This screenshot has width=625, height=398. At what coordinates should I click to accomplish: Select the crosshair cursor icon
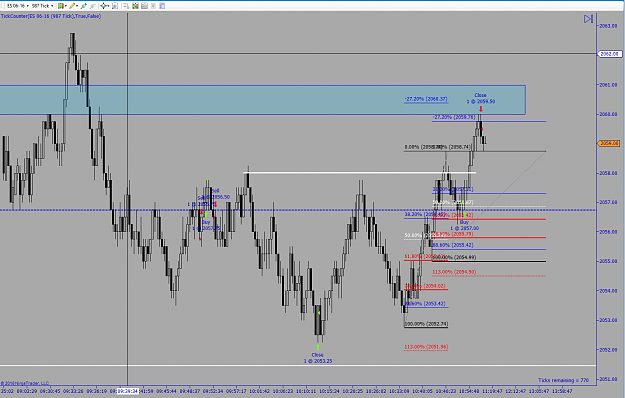pos(104,6)
